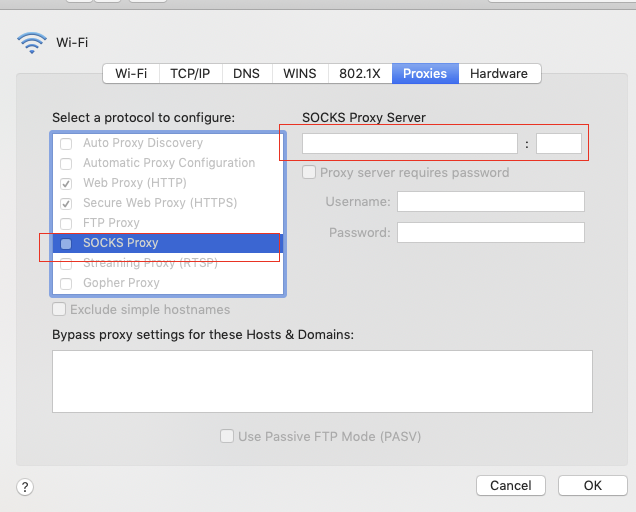Open the Hardware tab
Viewport: 636px width, 512px height.
pos(499,73)
